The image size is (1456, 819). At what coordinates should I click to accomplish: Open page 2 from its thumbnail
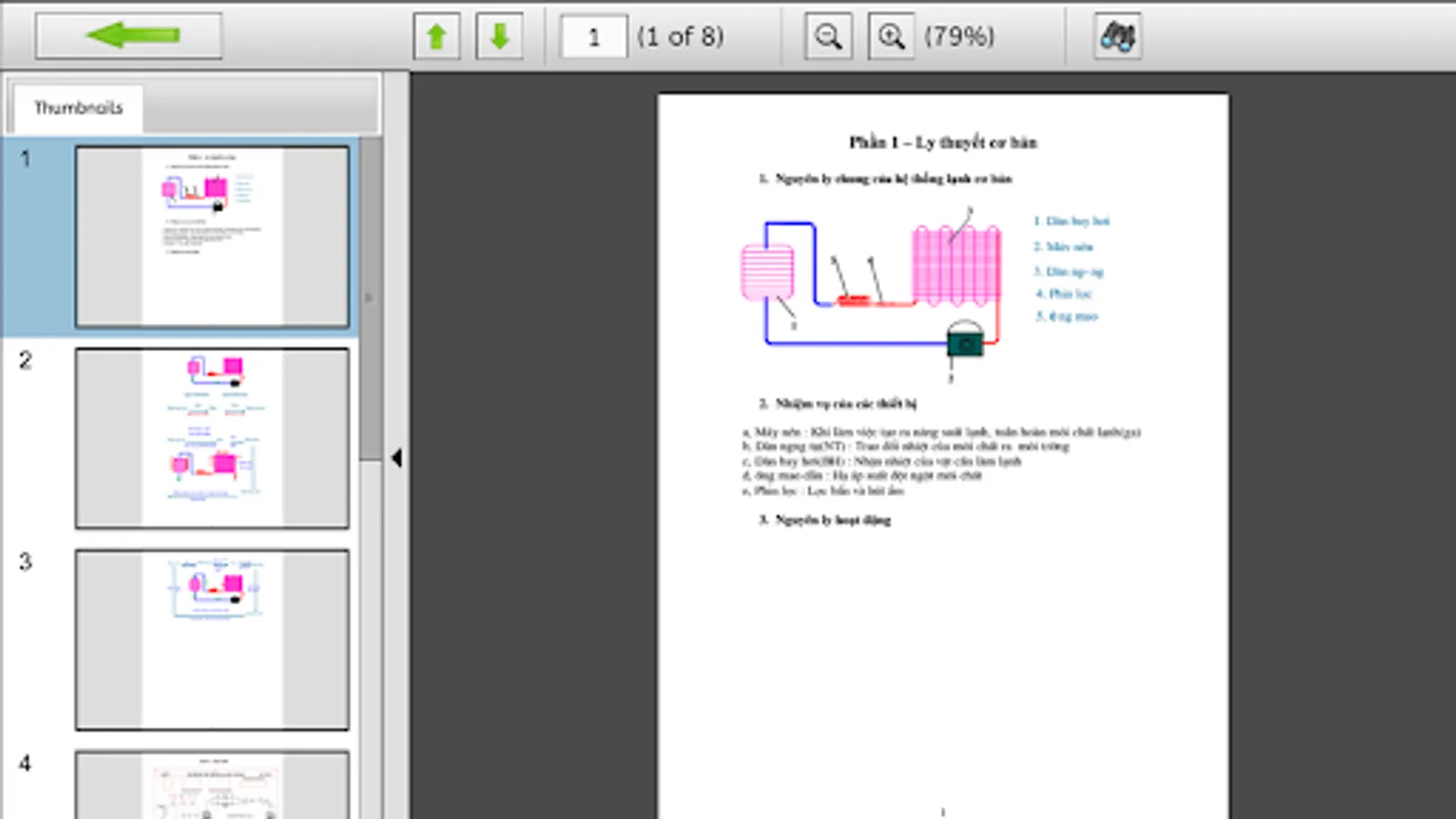(212, 437)
